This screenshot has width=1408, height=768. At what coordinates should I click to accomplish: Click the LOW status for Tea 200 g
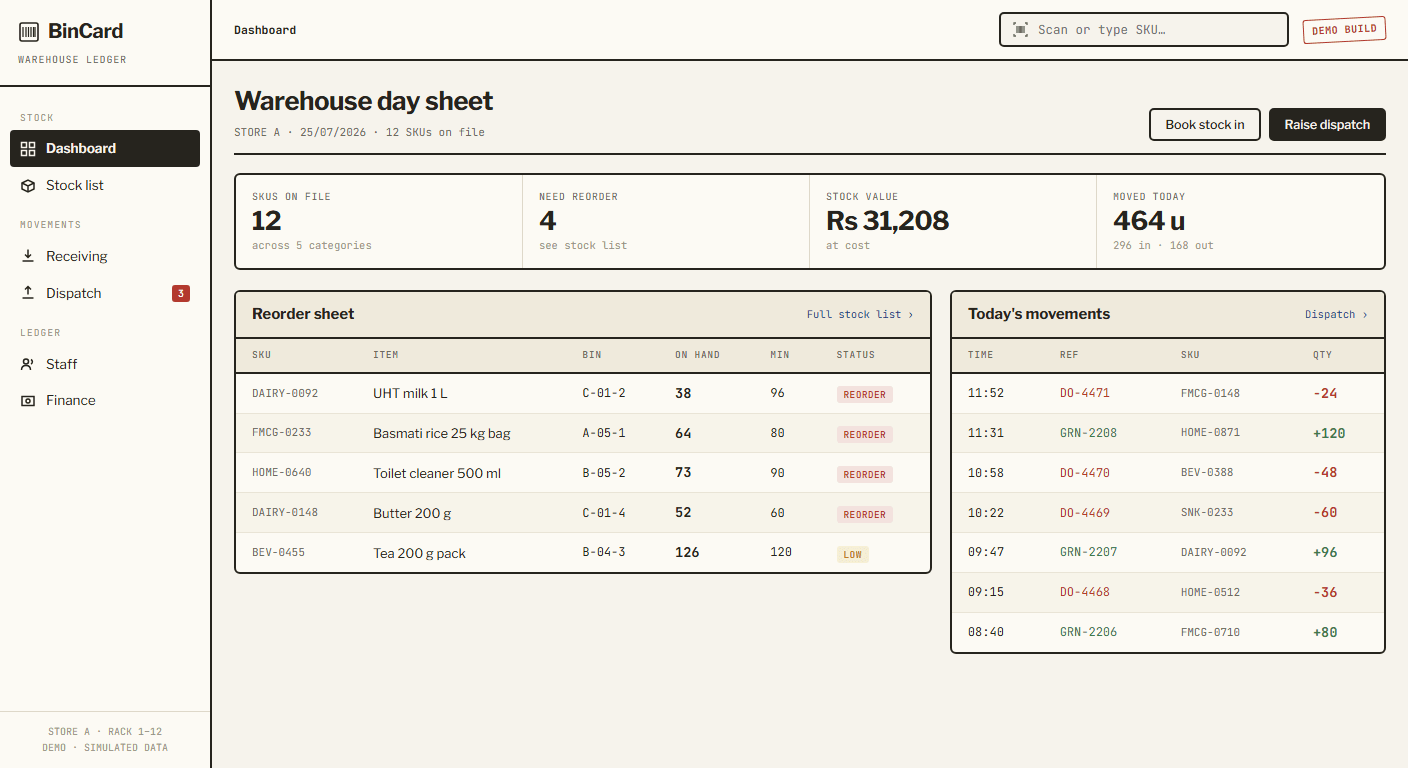(853, 554)
